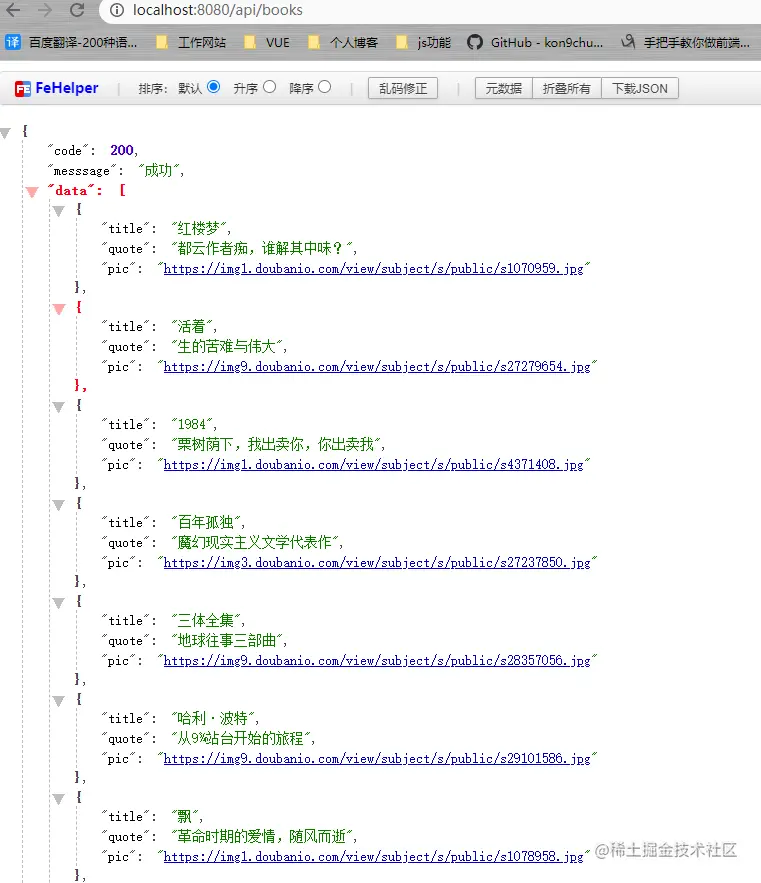
Task: Click the 元数据 button
Action: click(504, 88)
